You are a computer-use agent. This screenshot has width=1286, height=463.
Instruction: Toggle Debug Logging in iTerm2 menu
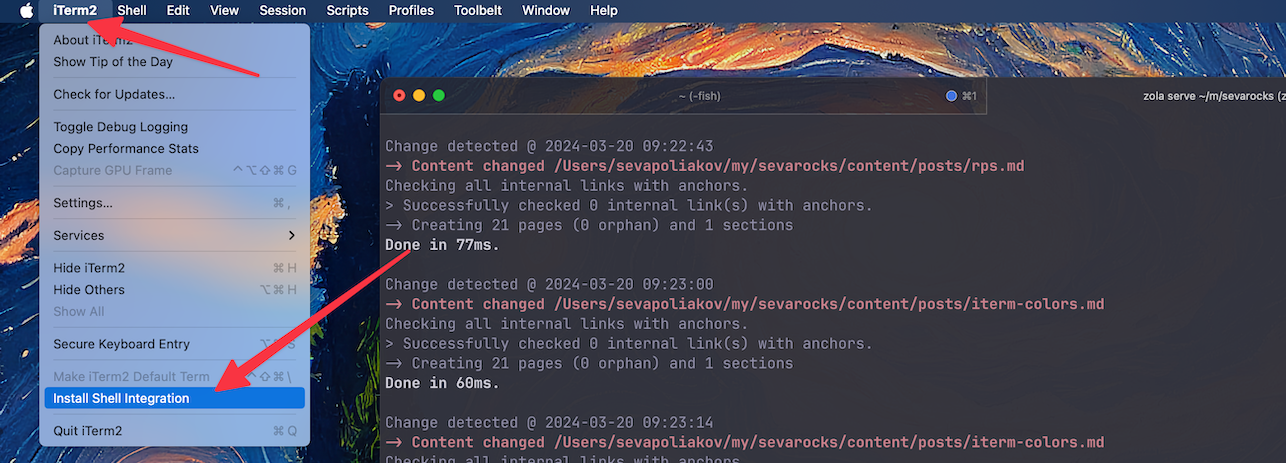click(120, 127)
